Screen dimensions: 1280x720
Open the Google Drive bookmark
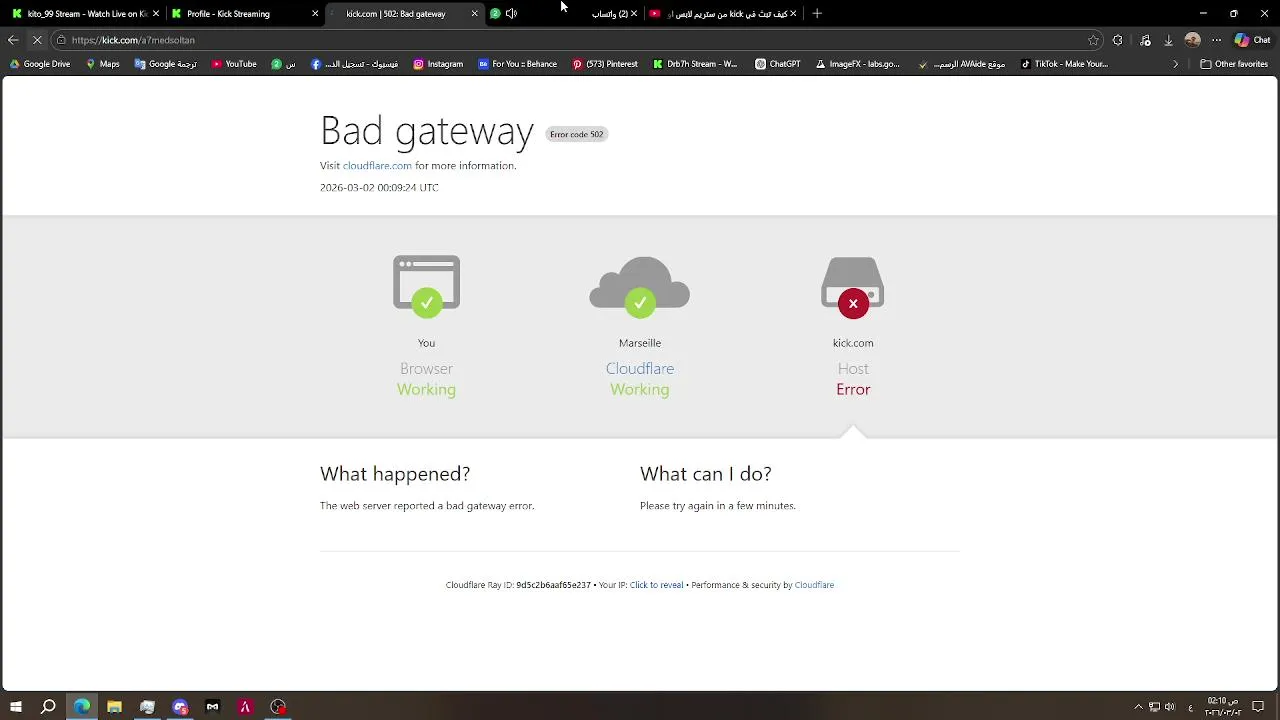point(40,64)
